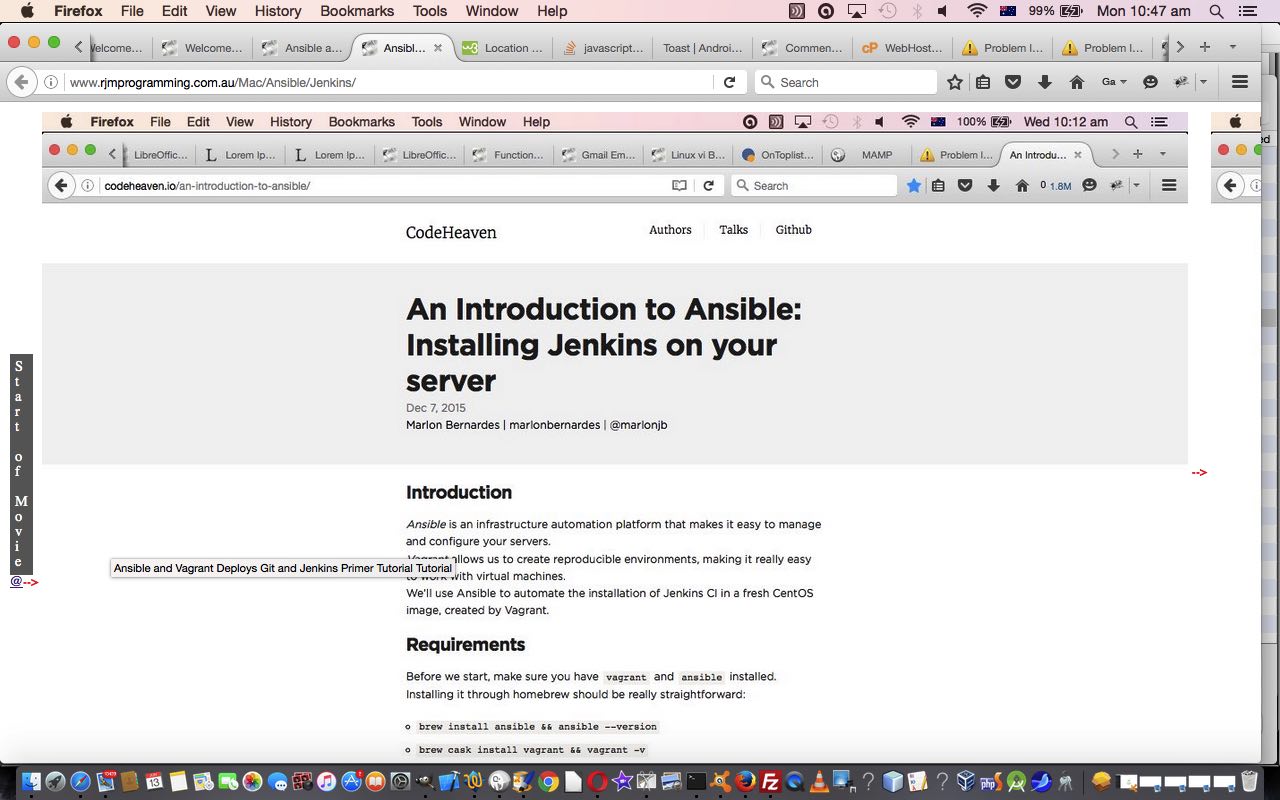This screenshot has width=1280, height=800.
Task: Click the battery status in menu bar
Action: (x=1054, y=11)
